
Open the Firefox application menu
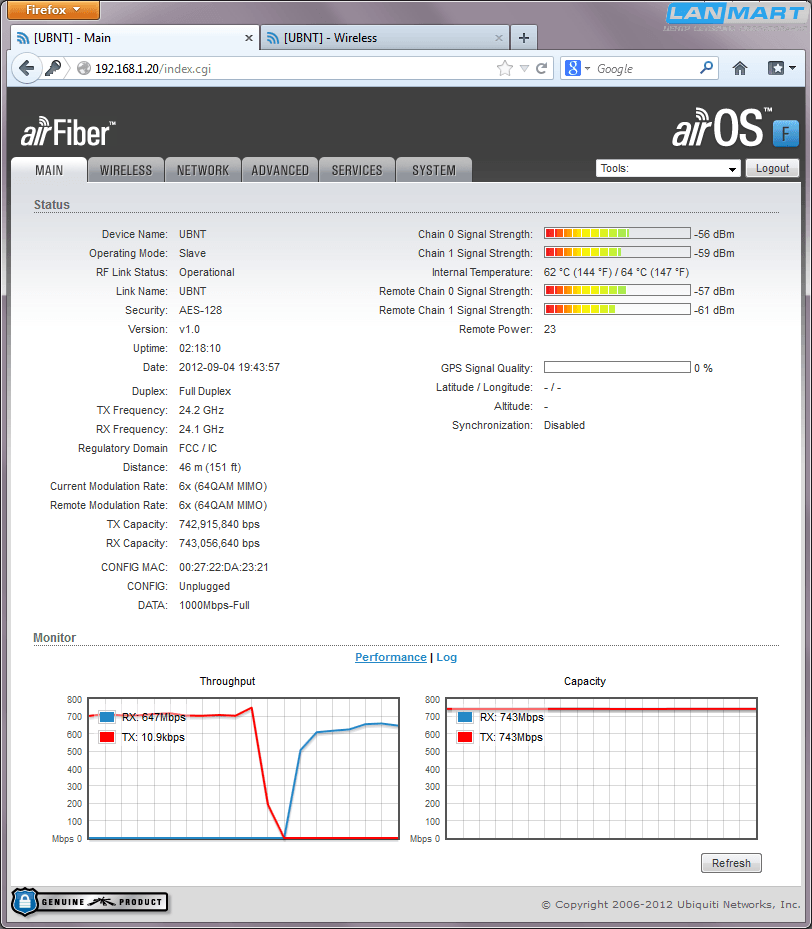[x=53, y=9]
